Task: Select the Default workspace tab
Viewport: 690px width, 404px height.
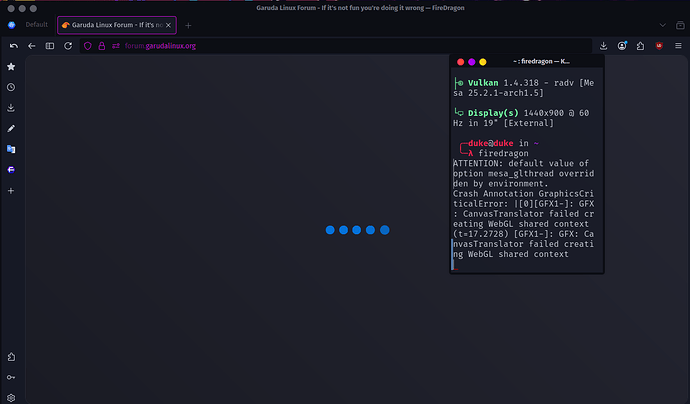Action: pos(36,24)
